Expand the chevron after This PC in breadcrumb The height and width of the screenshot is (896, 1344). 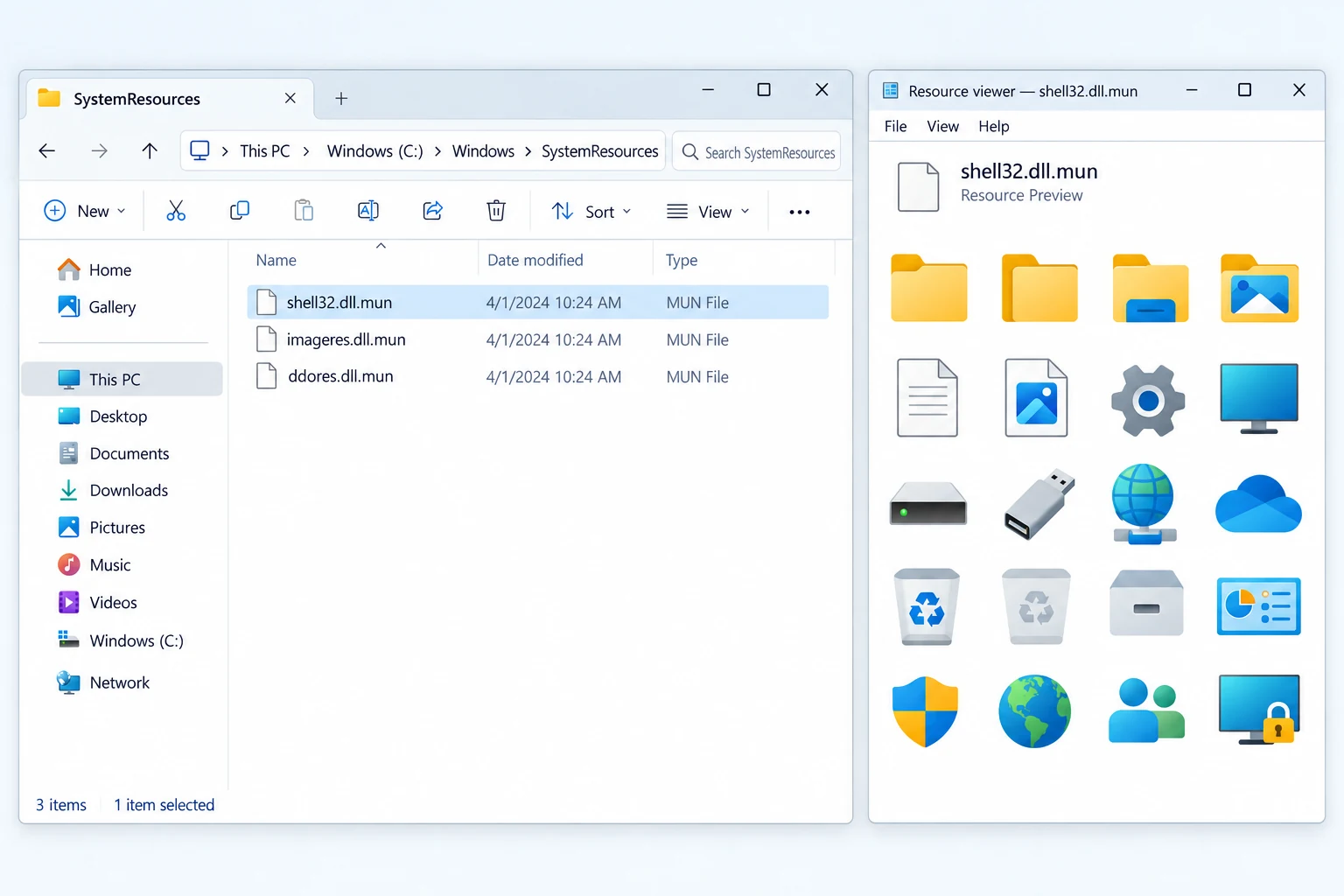[306, 151]
